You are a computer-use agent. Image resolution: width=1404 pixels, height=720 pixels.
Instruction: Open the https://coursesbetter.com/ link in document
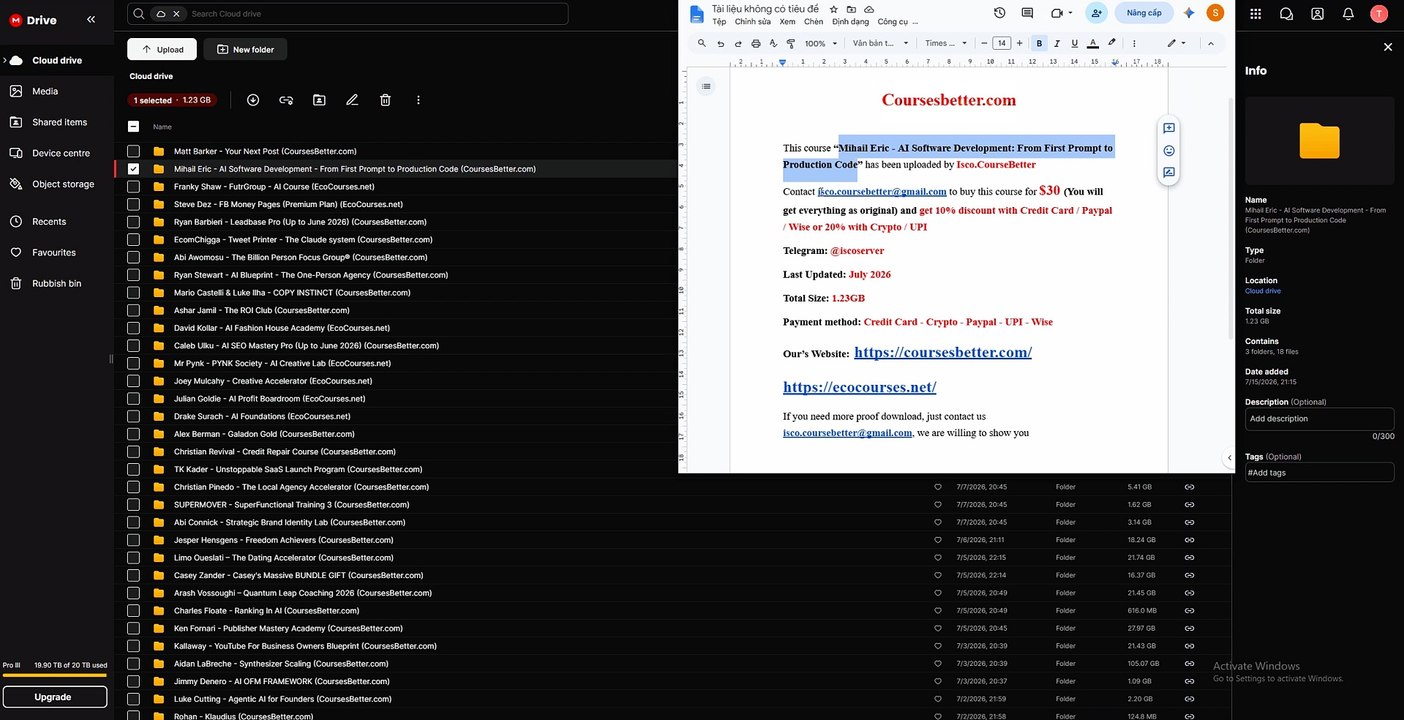point(943,352)
